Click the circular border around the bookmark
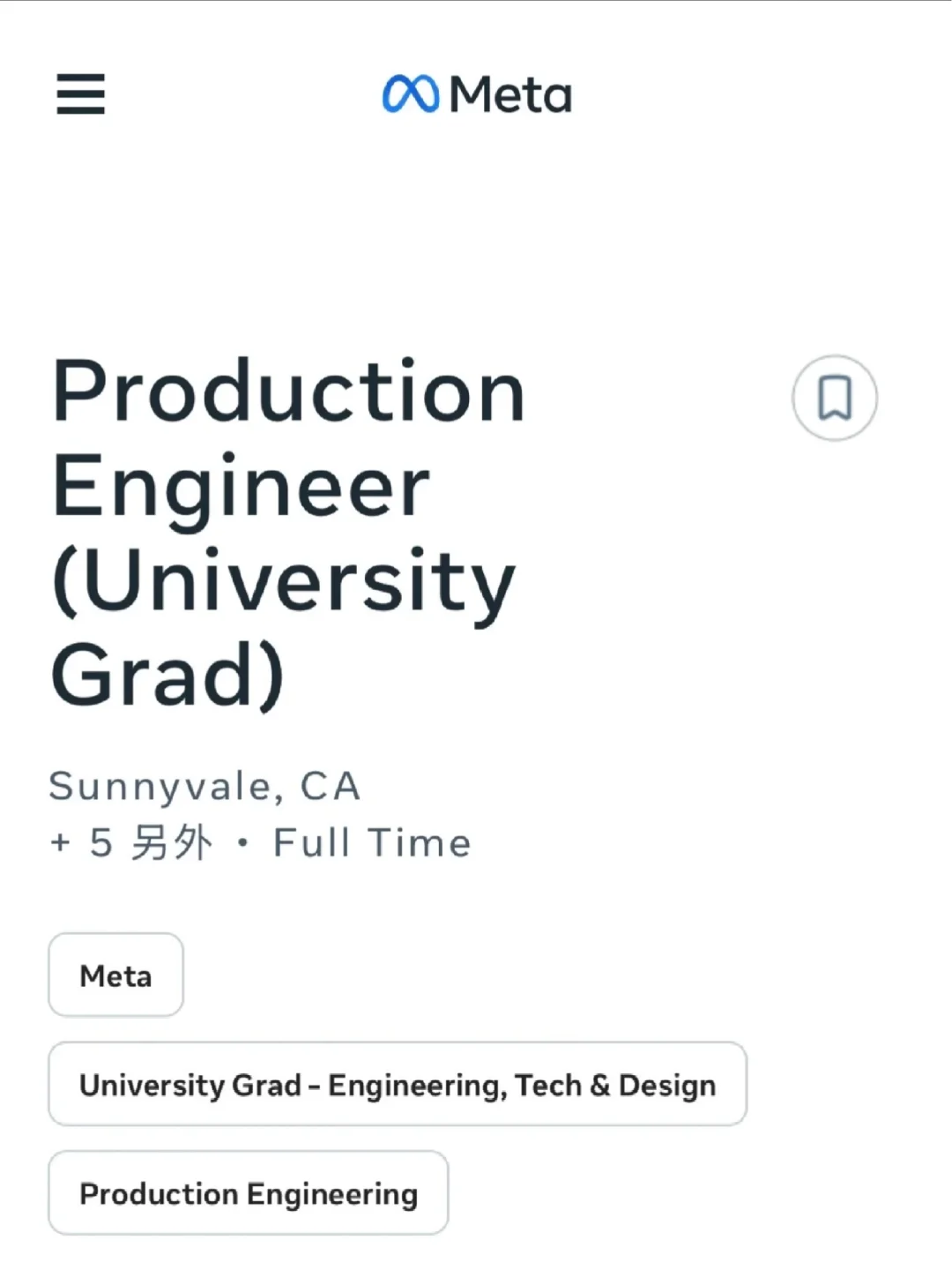The height and width of the screenshot is (1270, 952). click(835, 398)
